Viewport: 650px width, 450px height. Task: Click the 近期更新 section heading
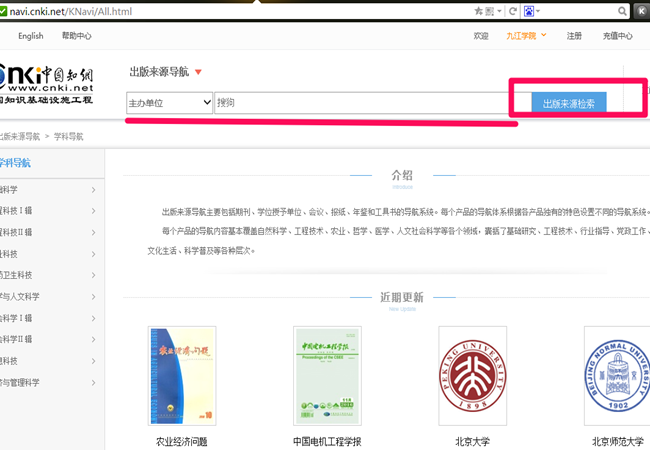402,297
